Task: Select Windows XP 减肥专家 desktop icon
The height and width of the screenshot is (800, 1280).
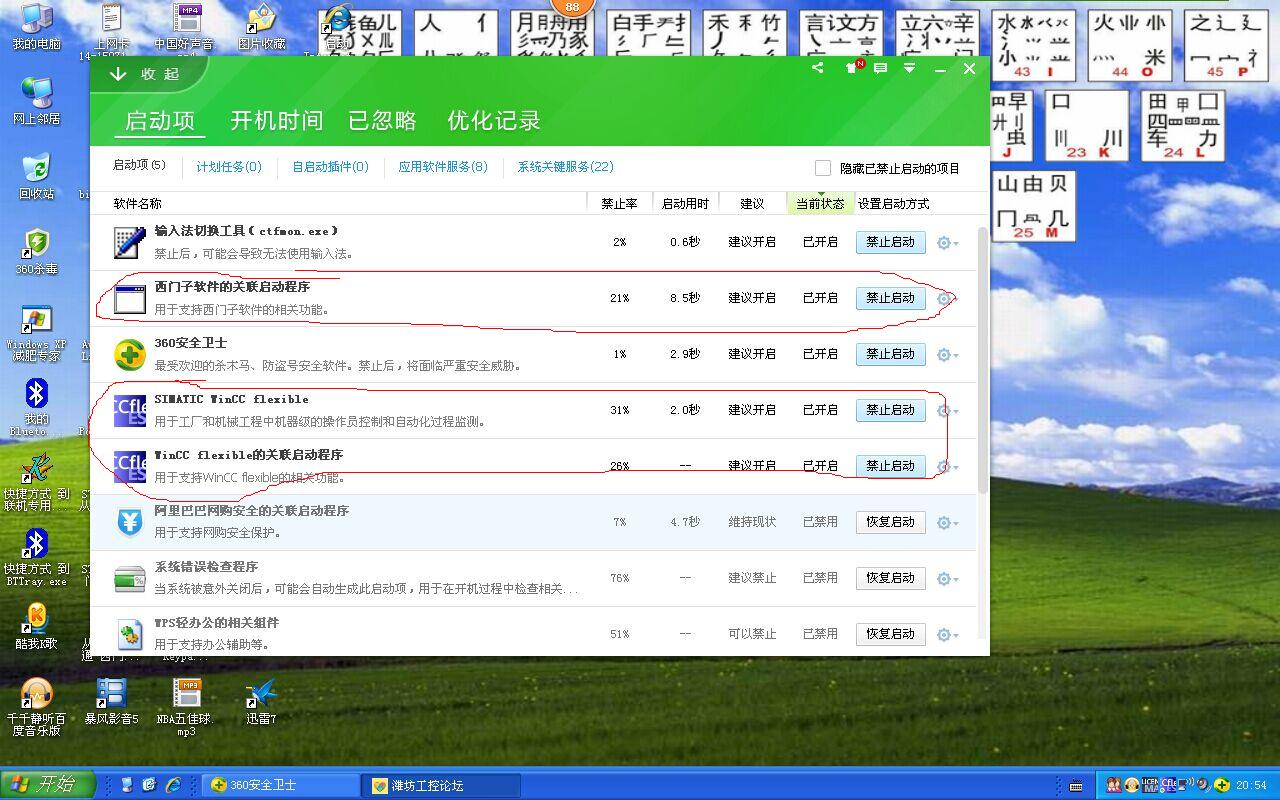Action: tap(36, 334)
